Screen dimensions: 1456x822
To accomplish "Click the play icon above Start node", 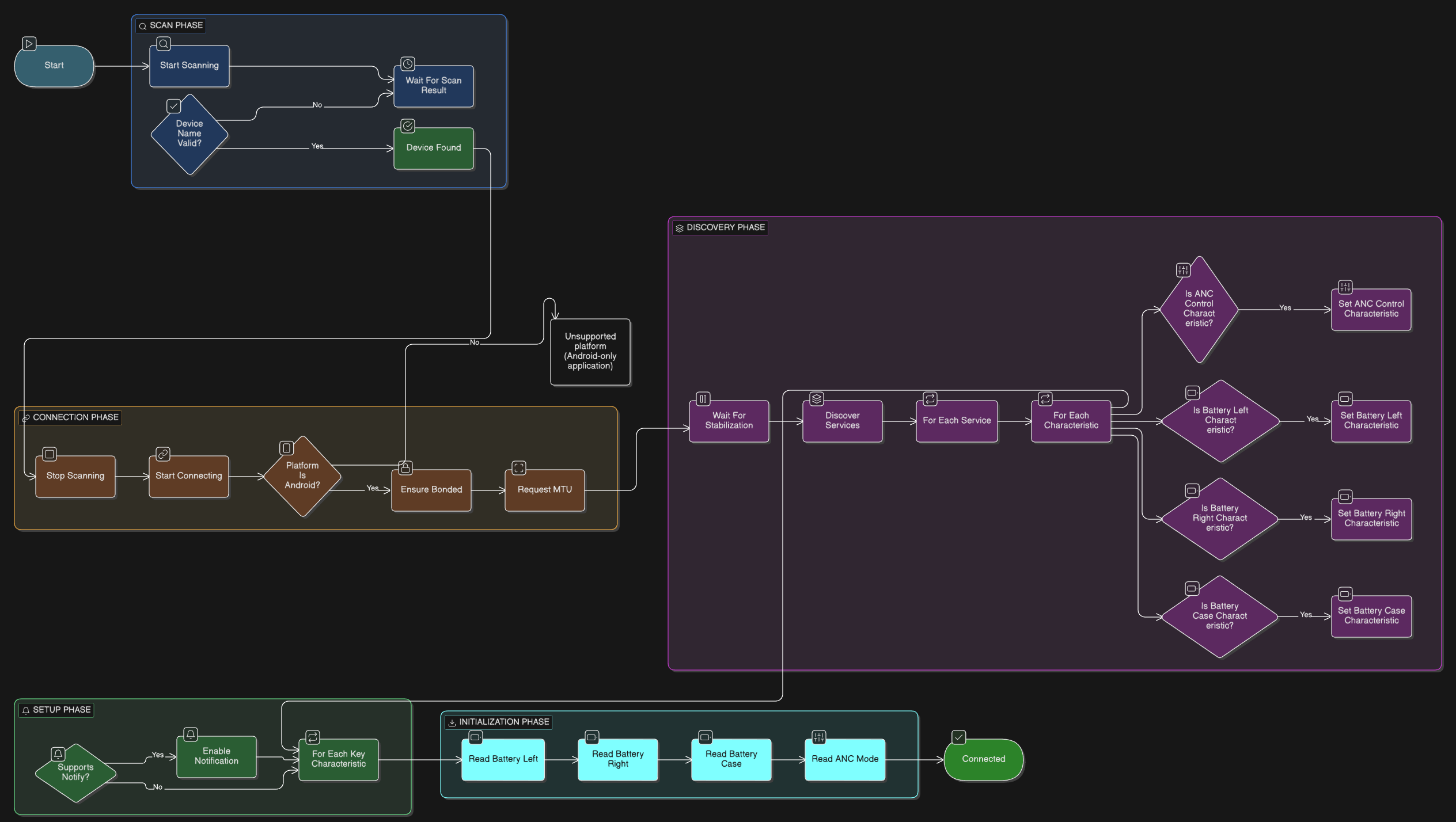I will pyautogui.click(x=29, y=44).
